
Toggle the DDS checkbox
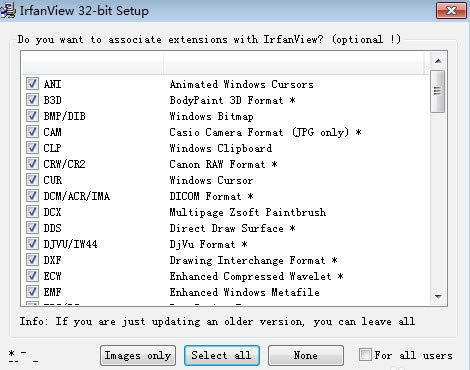[32, 228]
